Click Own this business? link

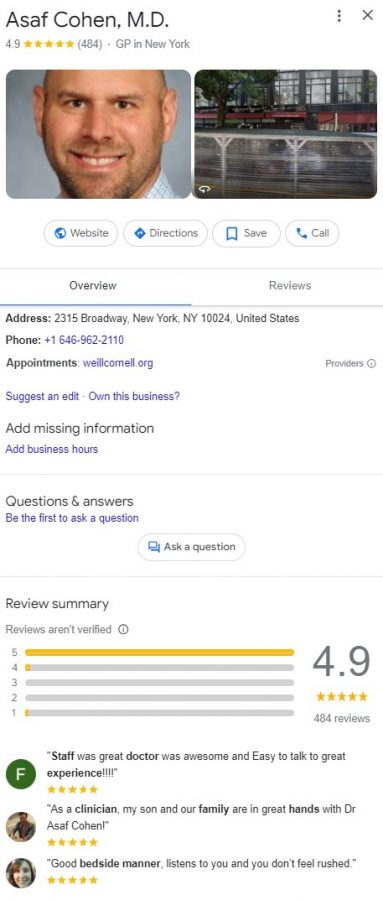point(134,397)
